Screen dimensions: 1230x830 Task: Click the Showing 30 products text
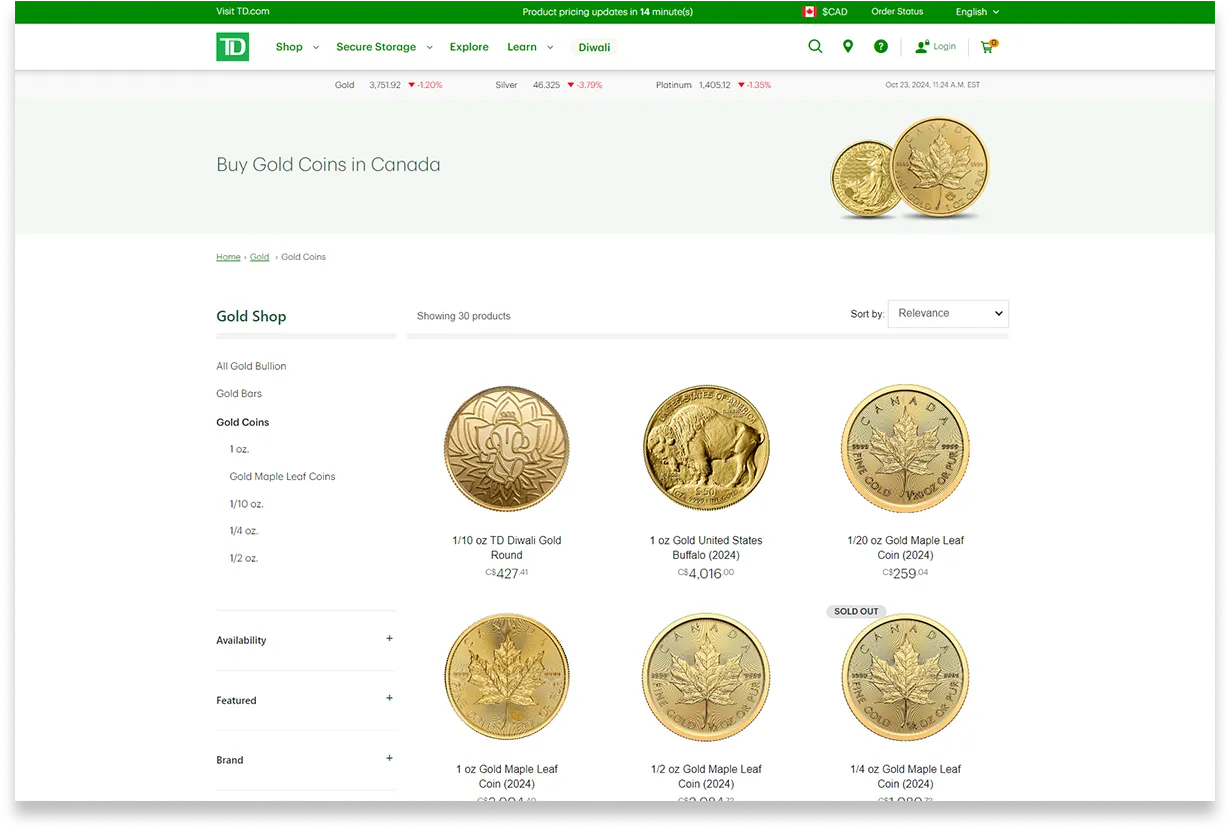(464, 316)
